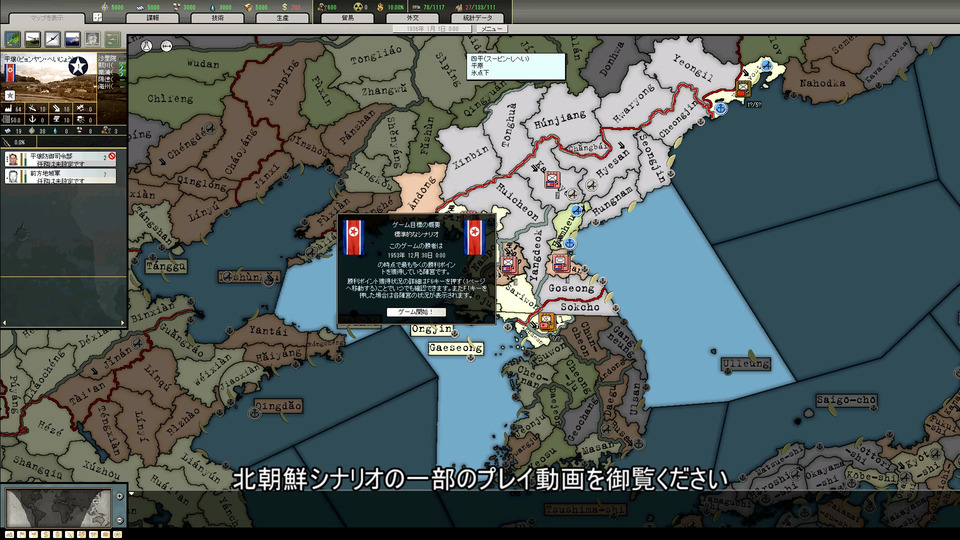Click the red unit counter near Hyesan
Image resolution: width=960 pixels, height=540 pixels.
pyautogui.click(x=553, y=179)
